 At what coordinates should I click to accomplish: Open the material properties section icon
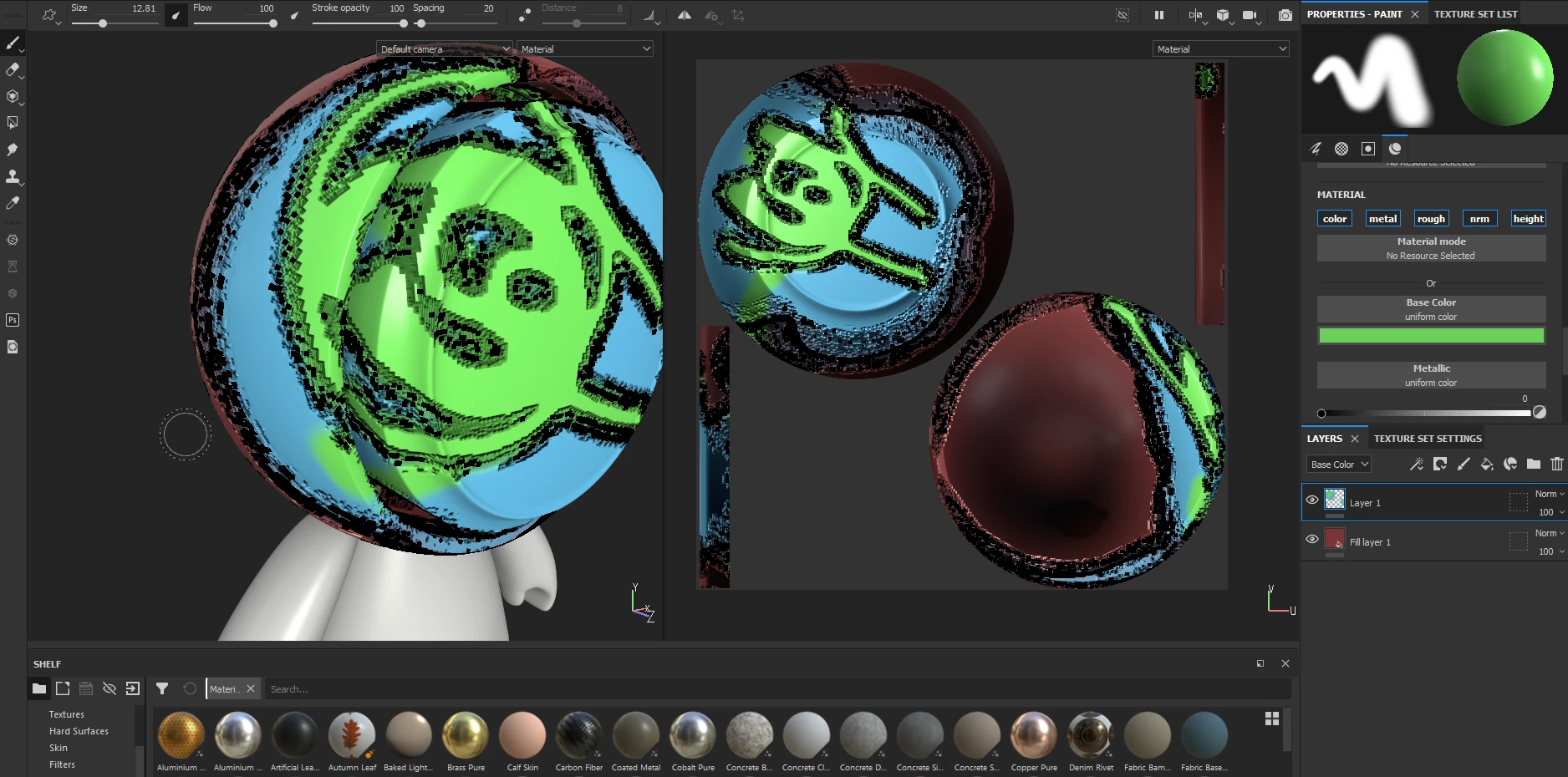pos(1395,149)
